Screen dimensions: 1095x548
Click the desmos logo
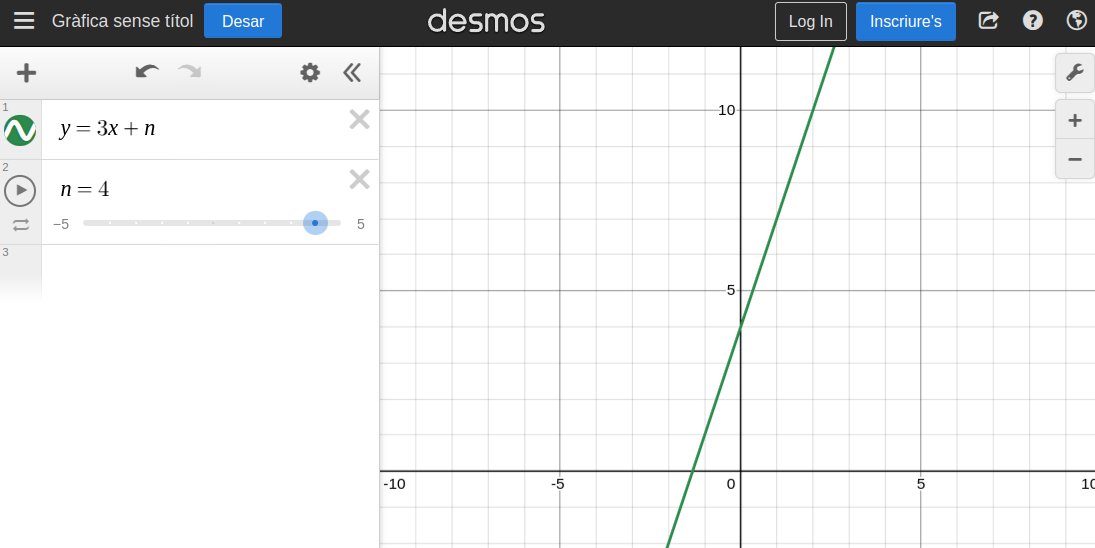pyautogui.click(x=486, y=21)
